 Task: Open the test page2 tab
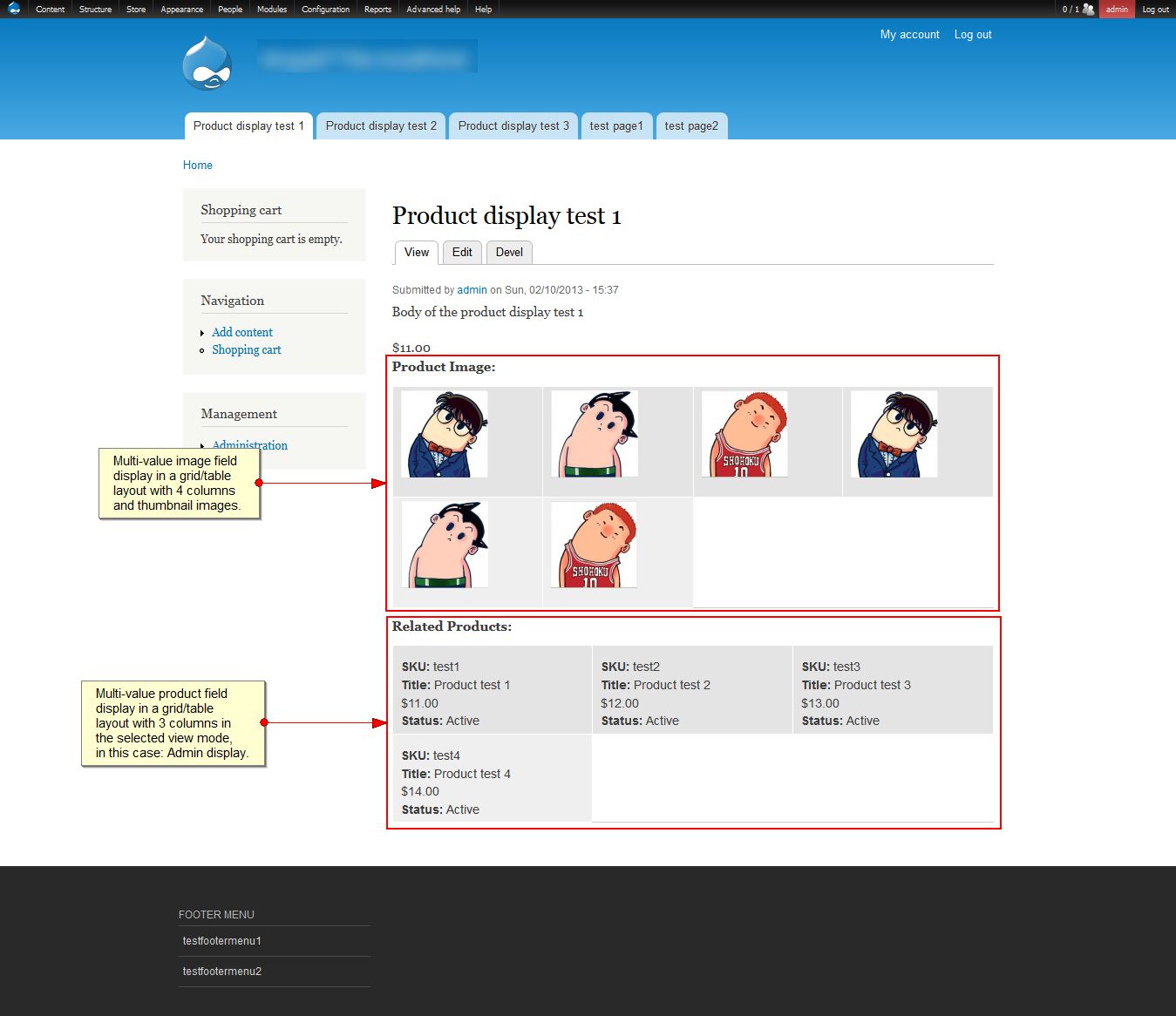point(691,126)
